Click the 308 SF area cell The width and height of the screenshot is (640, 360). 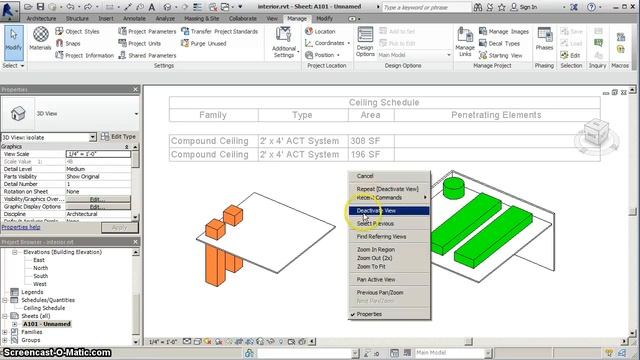(371, 141)
